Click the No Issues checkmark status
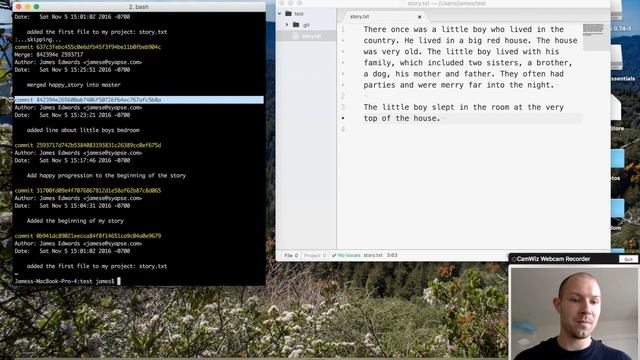 (346, 256)
